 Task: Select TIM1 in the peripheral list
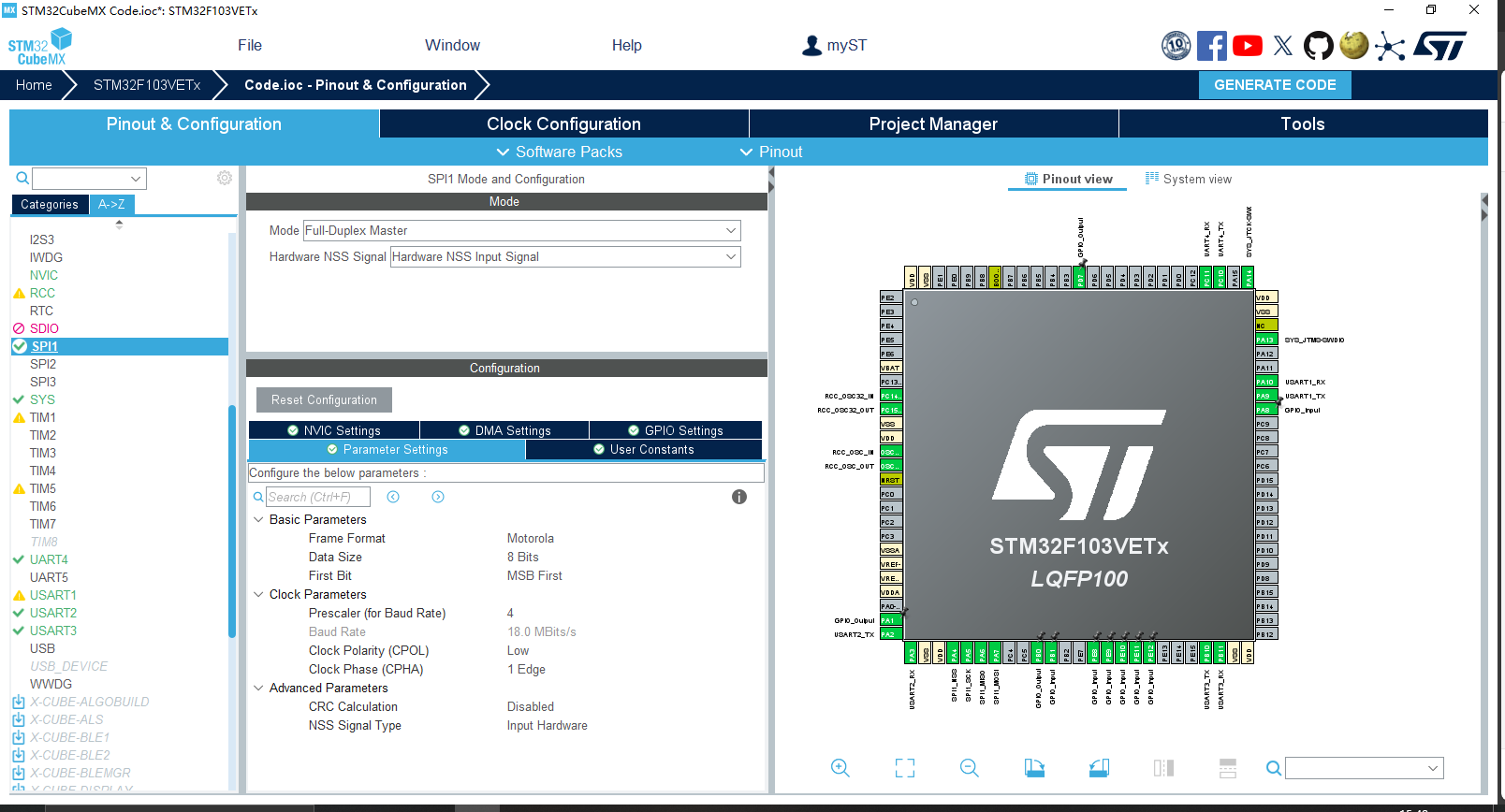(43, 417)
